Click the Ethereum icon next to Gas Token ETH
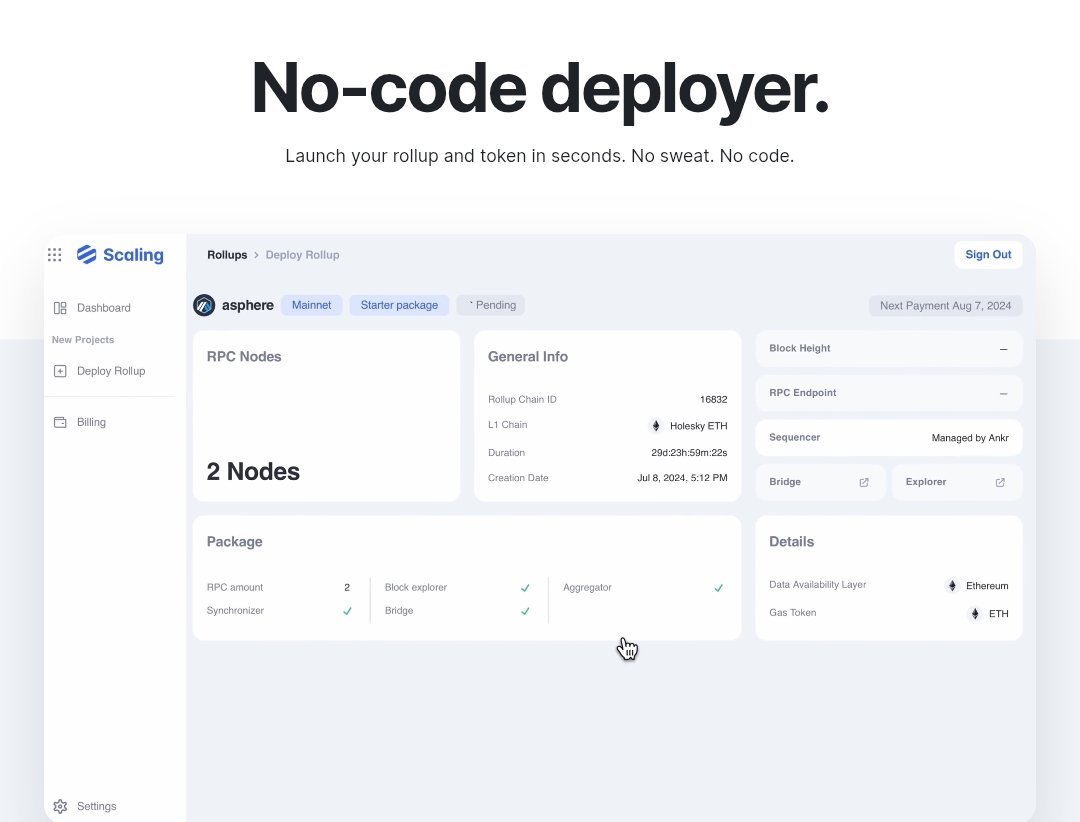This screenshot has width=1080, height=822. 975,613
